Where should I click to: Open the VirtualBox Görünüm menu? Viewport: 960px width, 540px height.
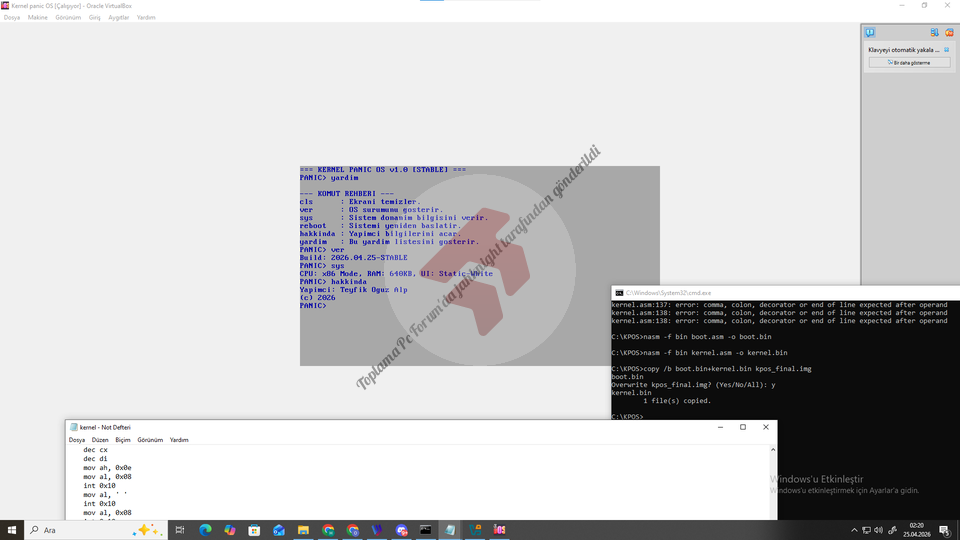68,17
